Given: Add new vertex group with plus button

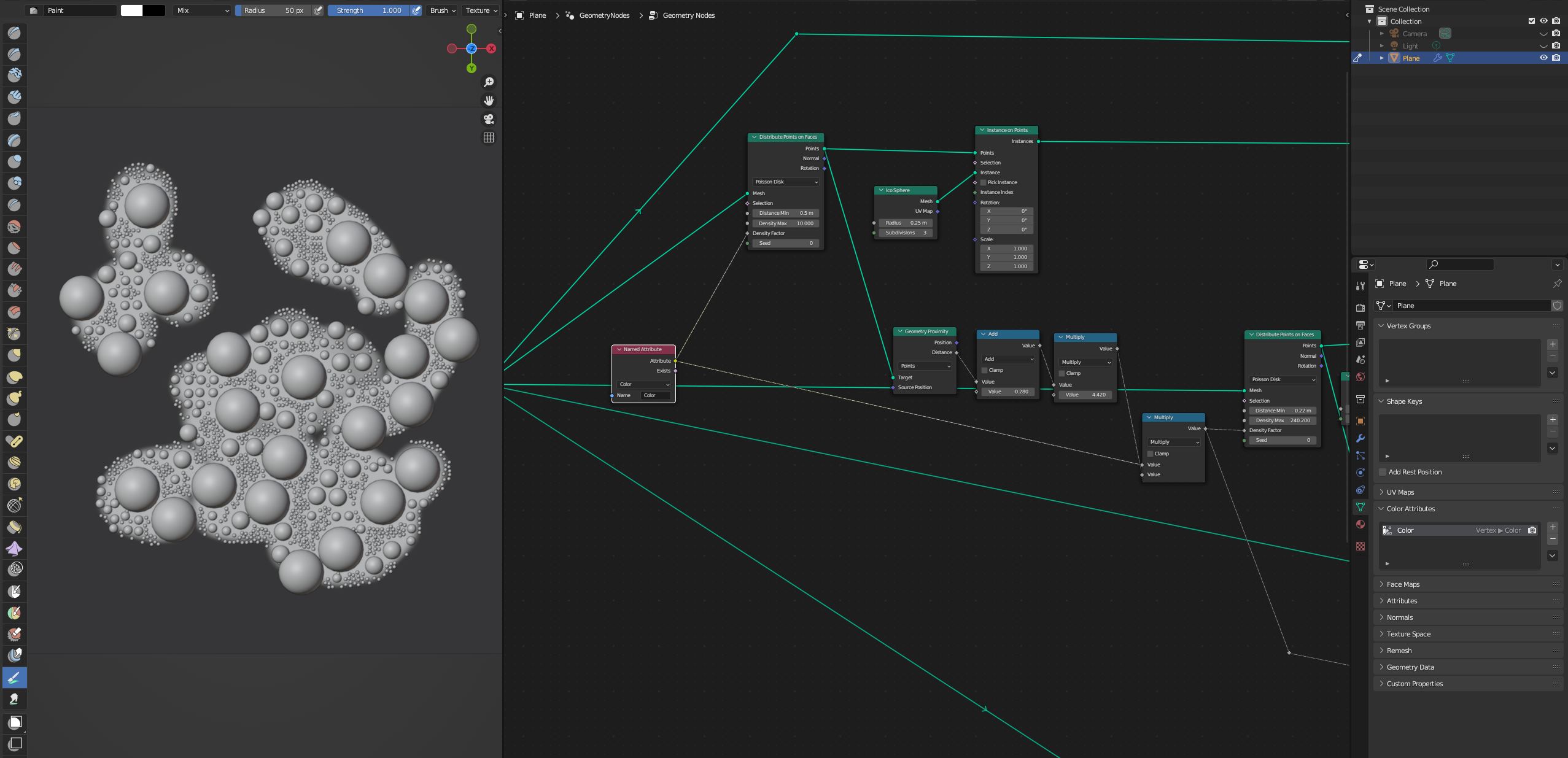Looking at the screenshot, I should 1553,344.
